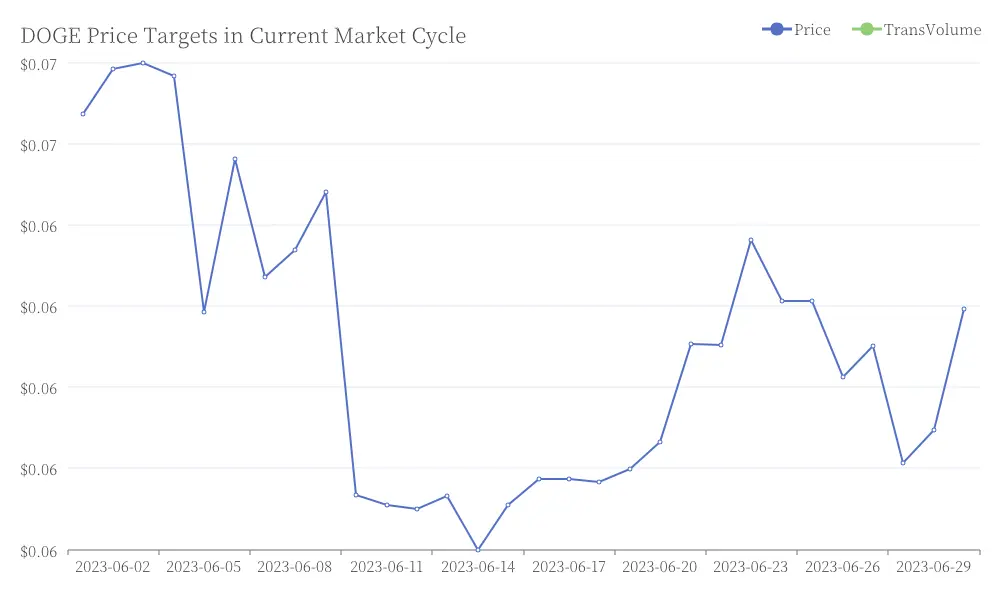This screenshot has height=600, width=1000.
Task: Click the 2023-06-08 x-axis label
Action: pos(295,567)
